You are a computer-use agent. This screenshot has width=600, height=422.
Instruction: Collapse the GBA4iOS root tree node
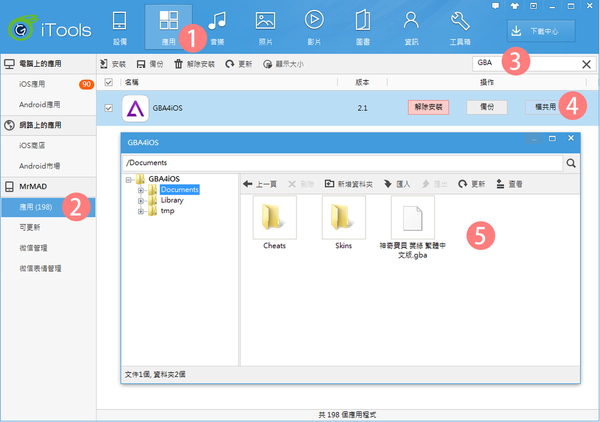click(129, 179)
